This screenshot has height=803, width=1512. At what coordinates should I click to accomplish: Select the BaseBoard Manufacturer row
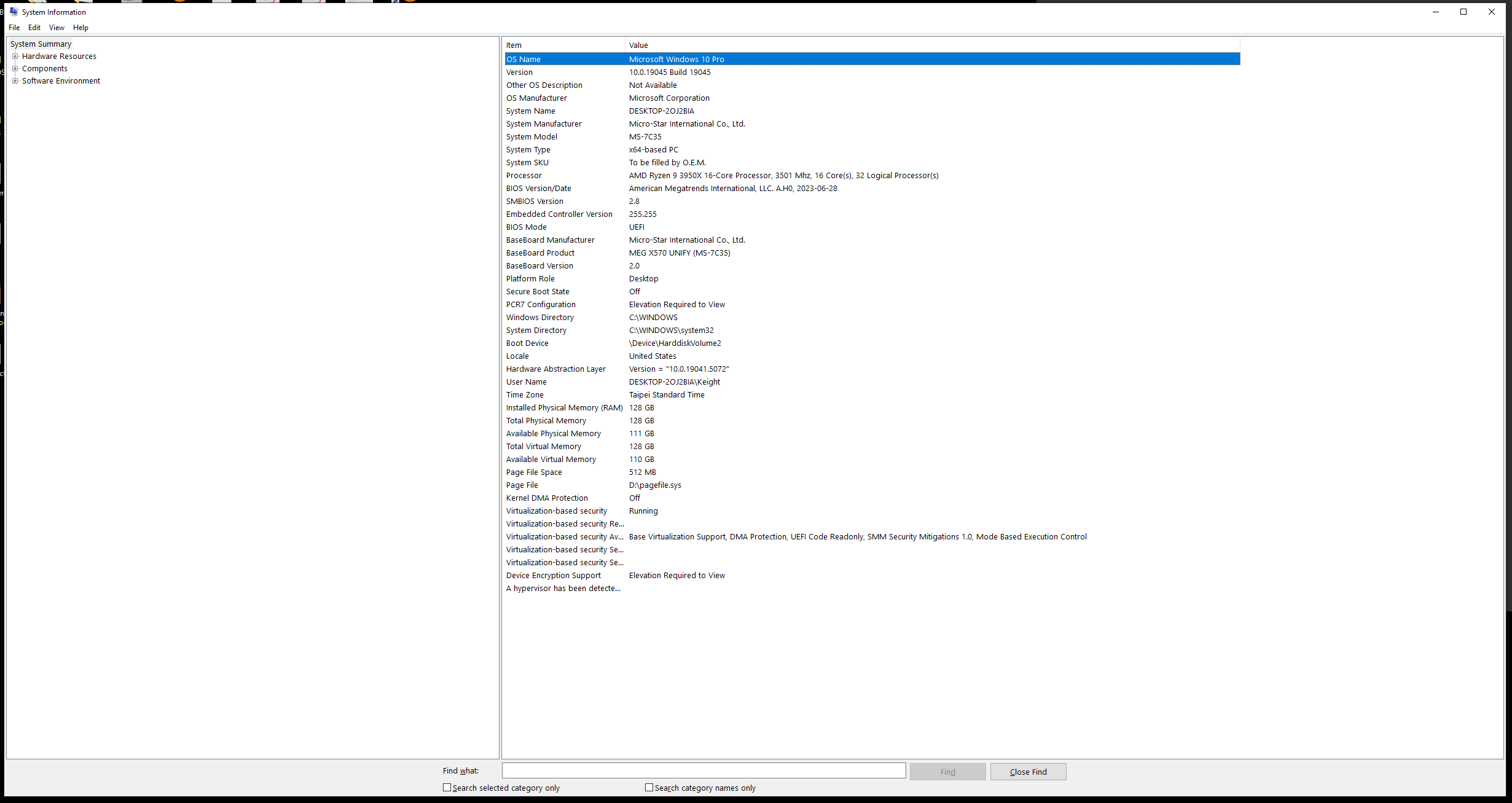[872, 240]
